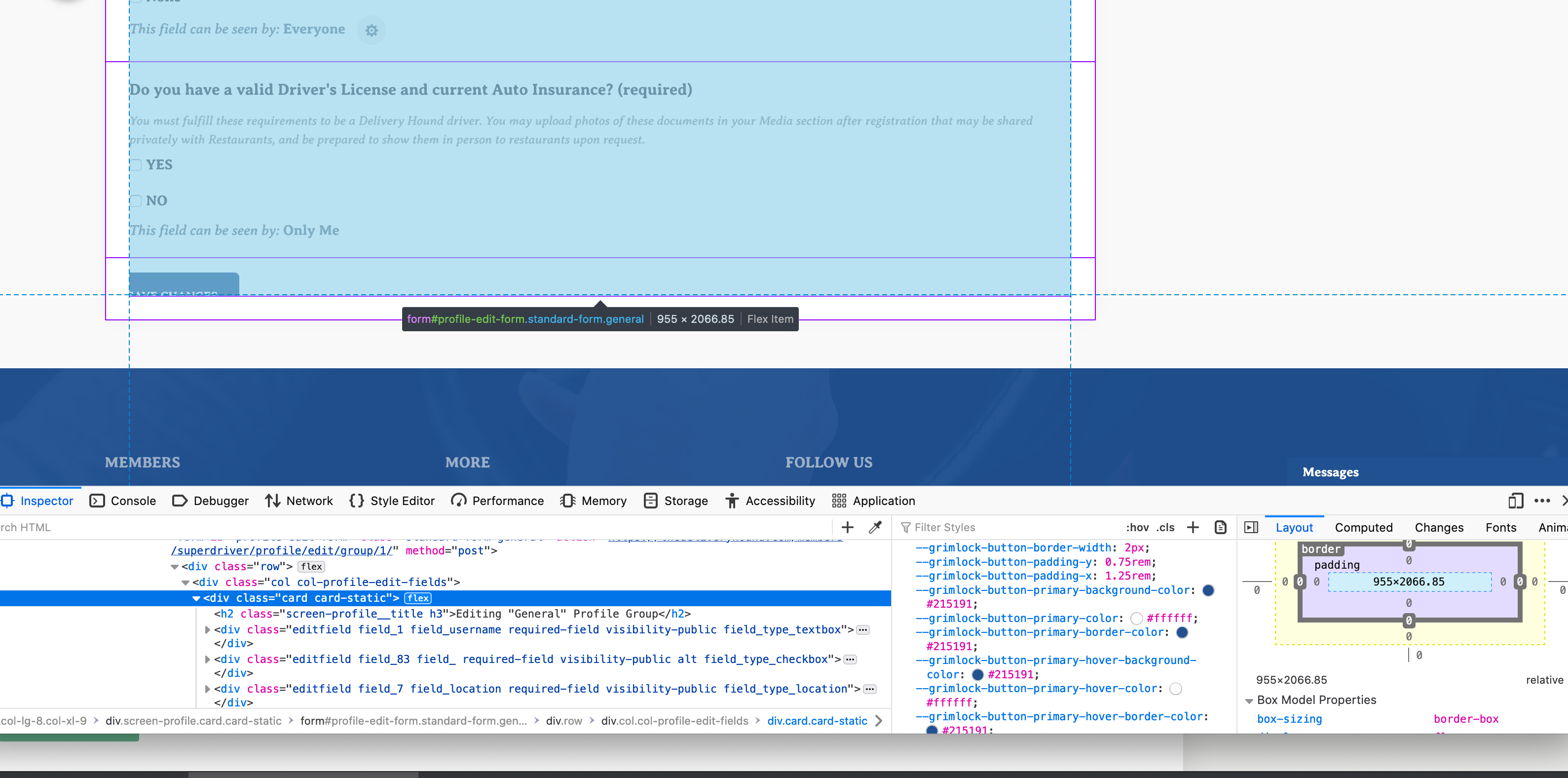Viewport: 1568px width, 778px height.
Task: Toggle flex overlay badge on div row
Action: click(311, 566)
